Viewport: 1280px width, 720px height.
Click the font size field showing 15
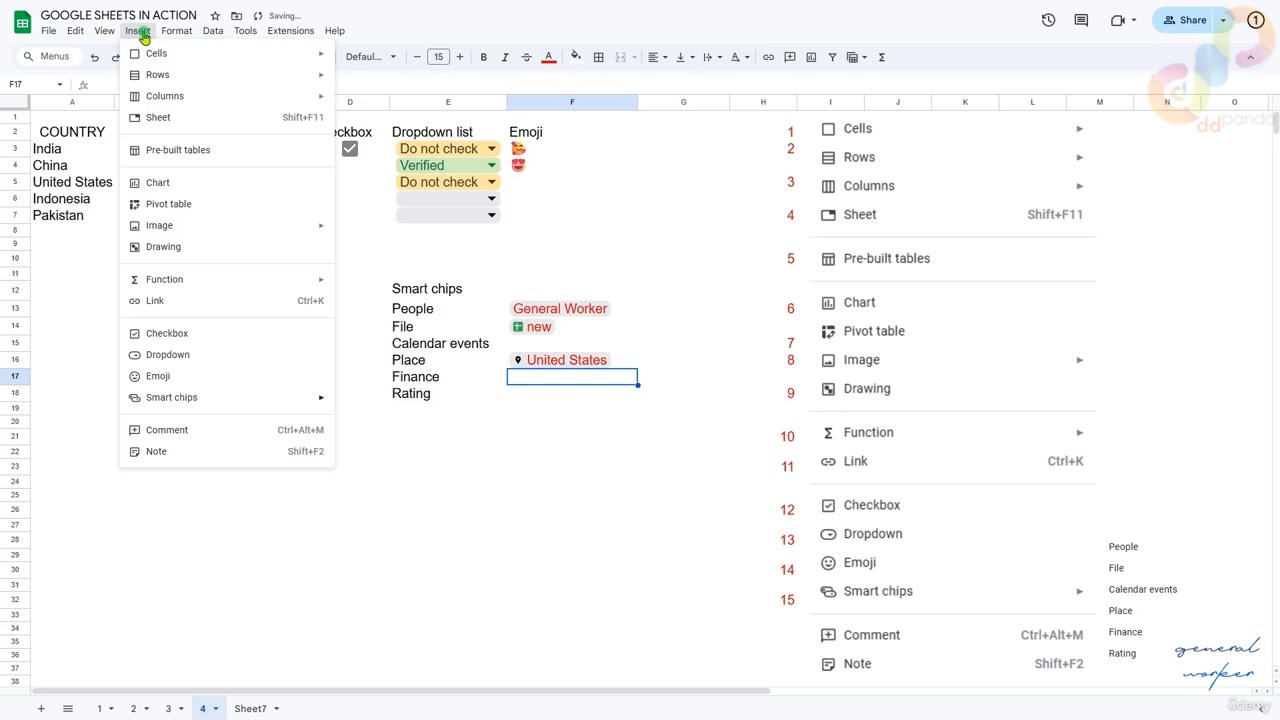click(438, 57)
